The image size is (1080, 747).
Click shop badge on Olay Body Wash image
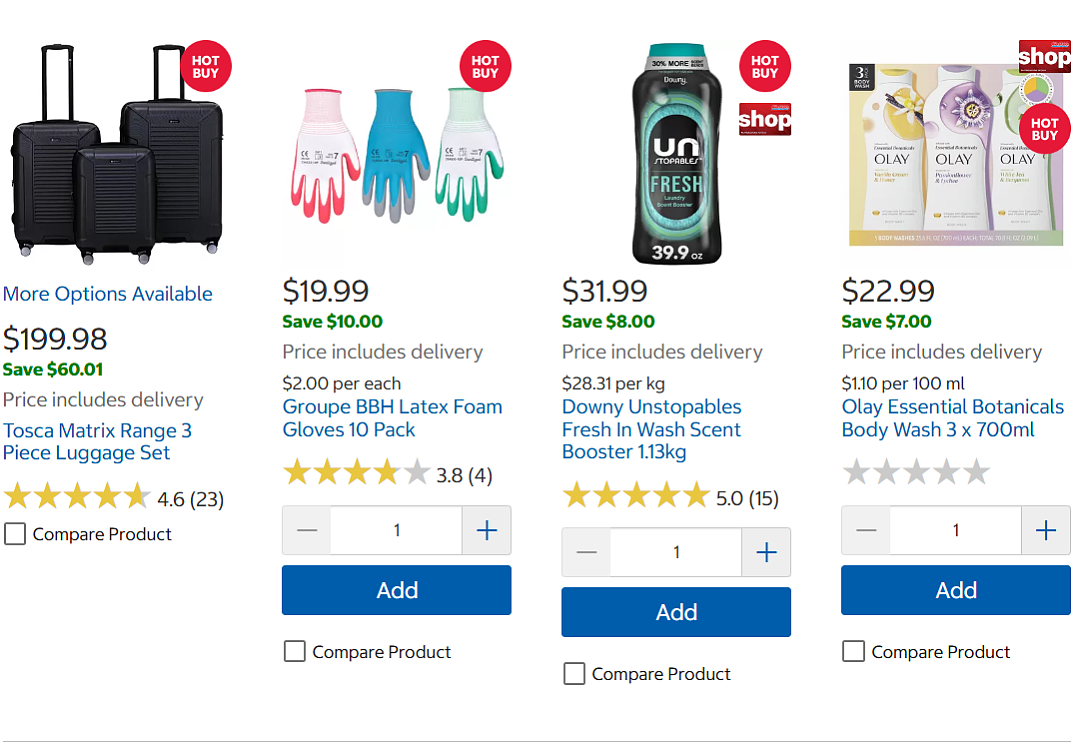tap(1045, 56)
